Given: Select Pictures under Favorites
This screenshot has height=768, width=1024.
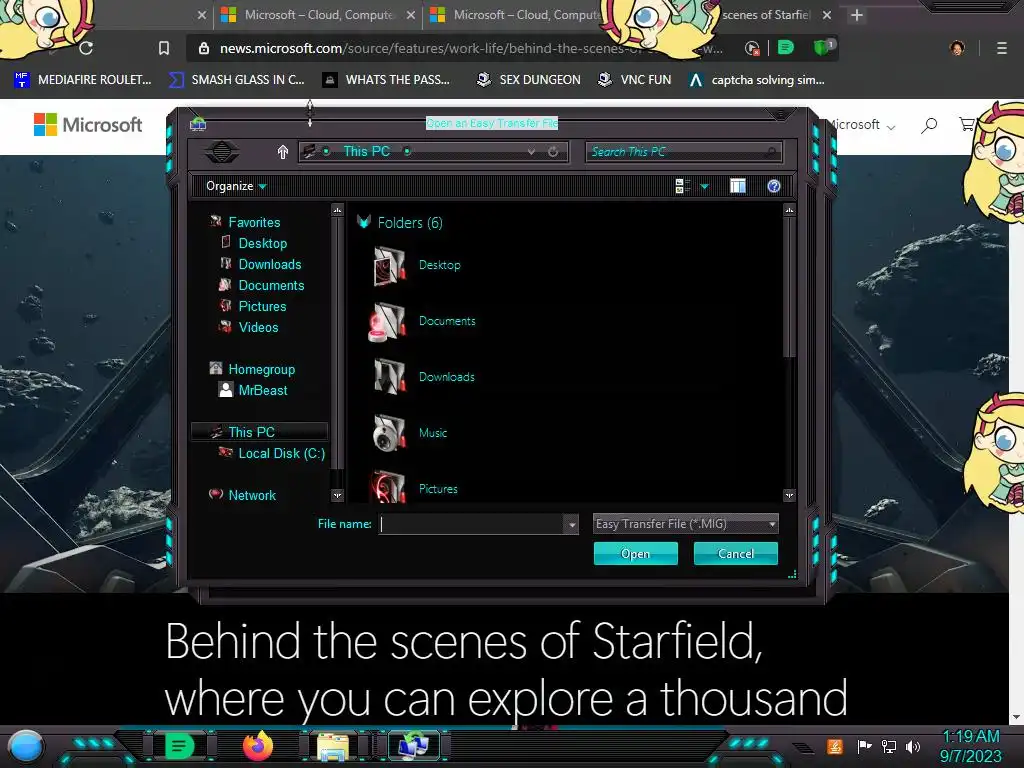Looking at the screenshot, I should click(x=262, y=306).
